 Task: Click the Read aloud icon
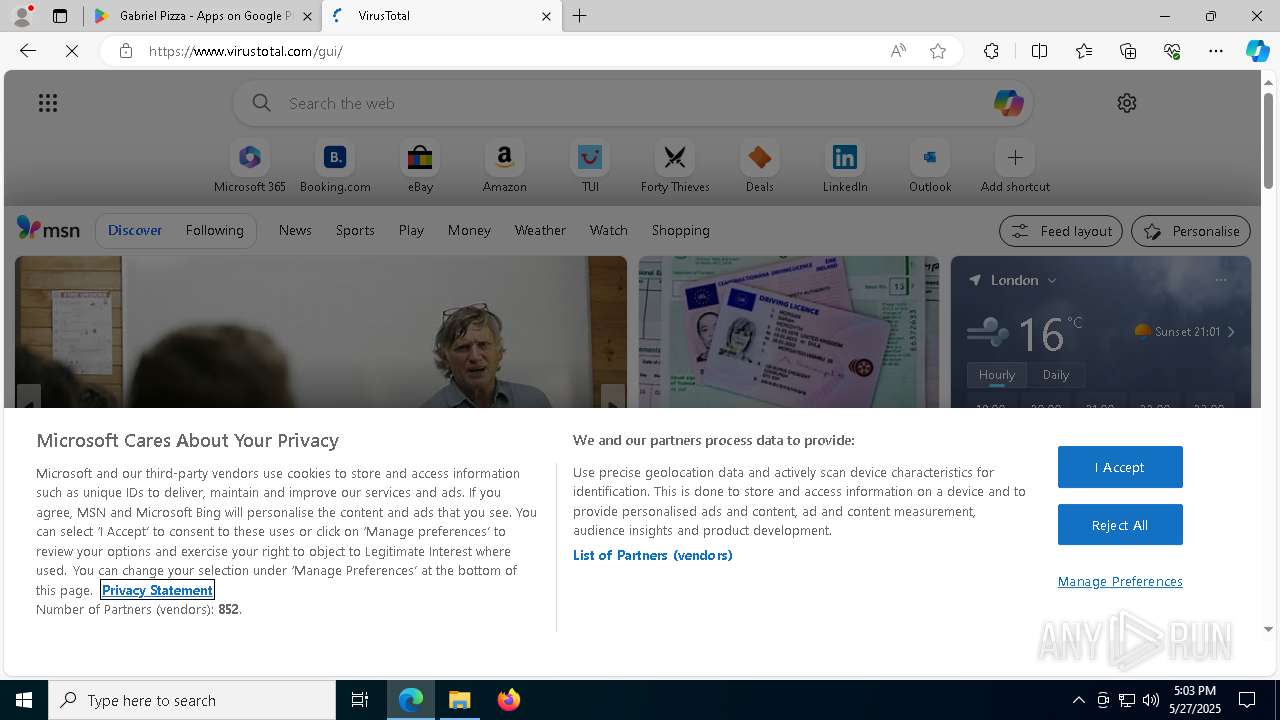click(898, 51)
